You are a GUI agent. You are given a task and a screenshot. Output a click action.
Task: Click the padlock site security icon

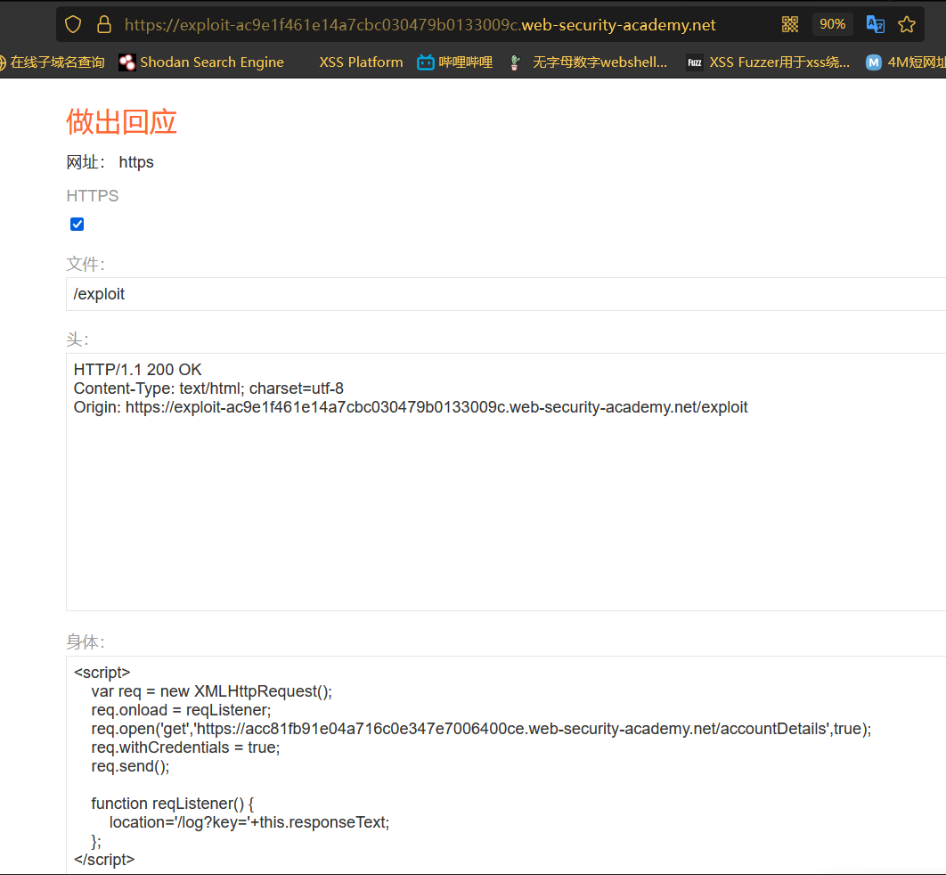[x=104, y=25]
